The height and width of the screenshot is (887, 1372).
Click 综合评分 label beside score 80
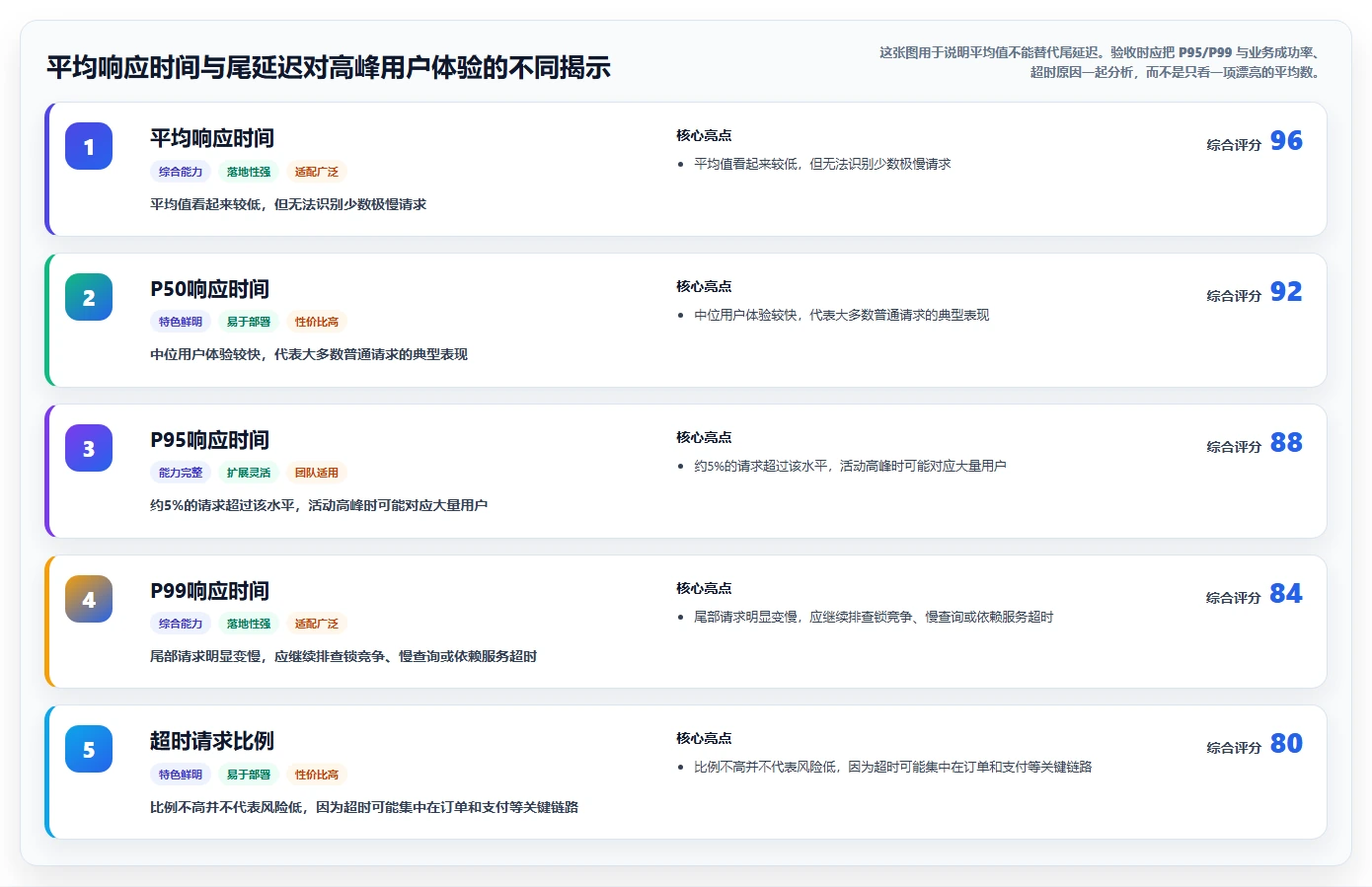click(1234, 748)
